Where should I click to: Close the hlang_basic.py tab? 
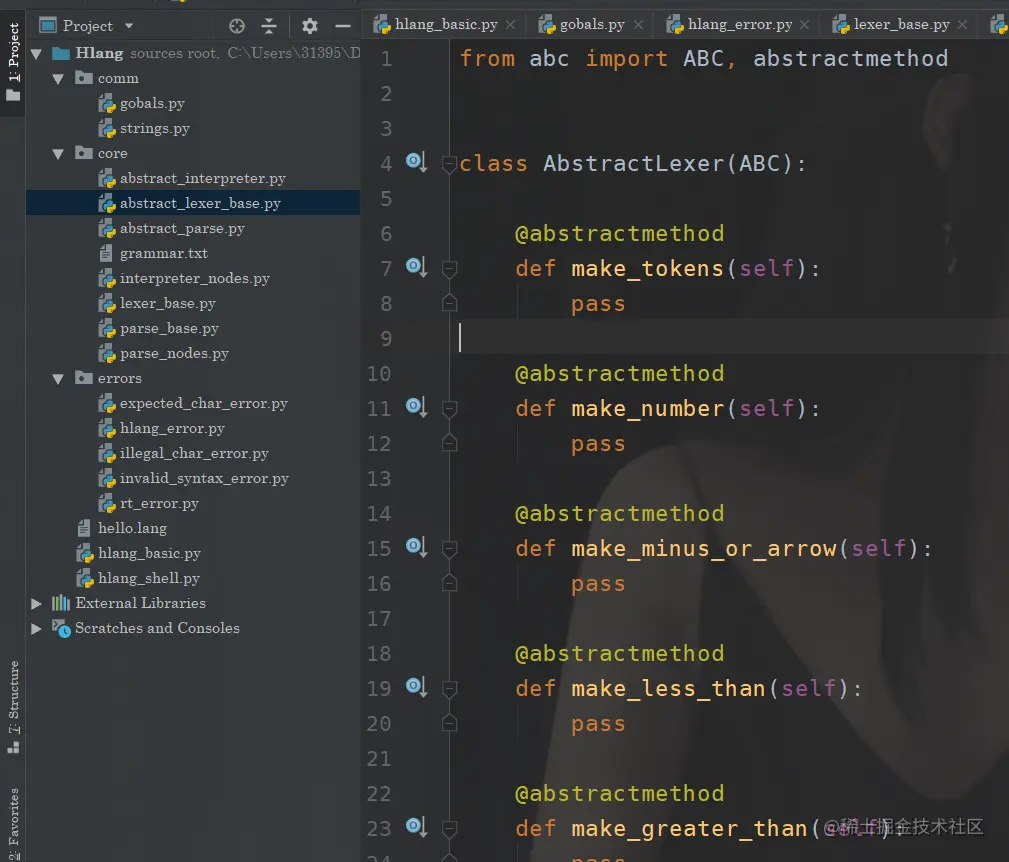click(x=510, y=24)
